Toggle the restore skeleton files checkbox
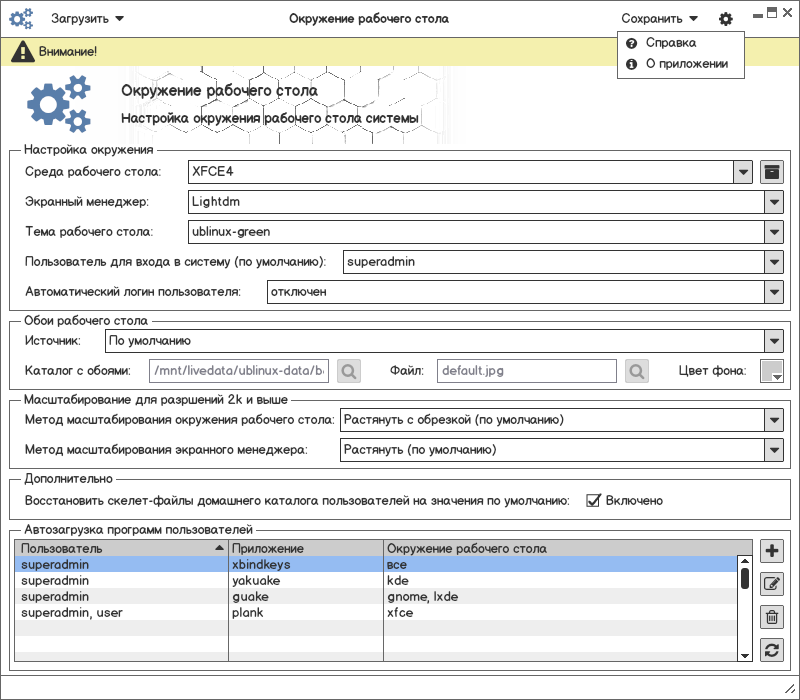Viewport: 800px width, 700px height. coord(593,500)
